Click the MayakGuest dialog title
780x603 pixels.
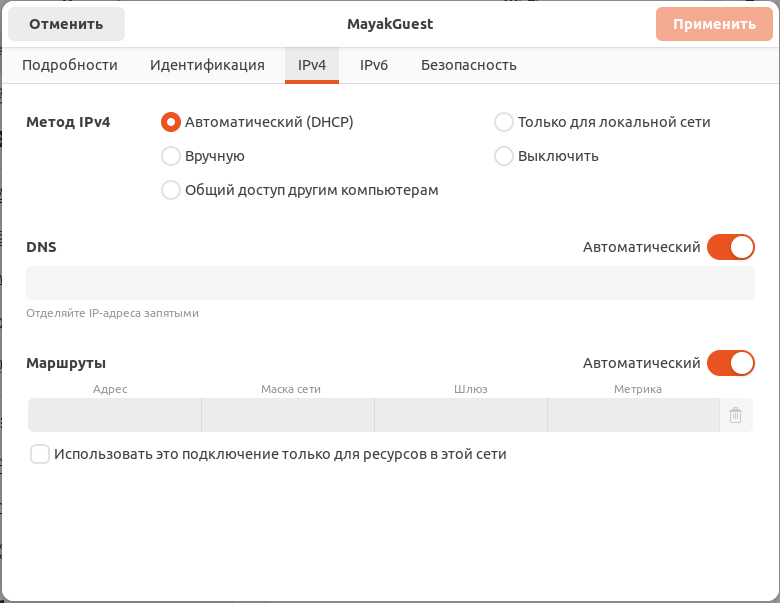tap(390, 24)
